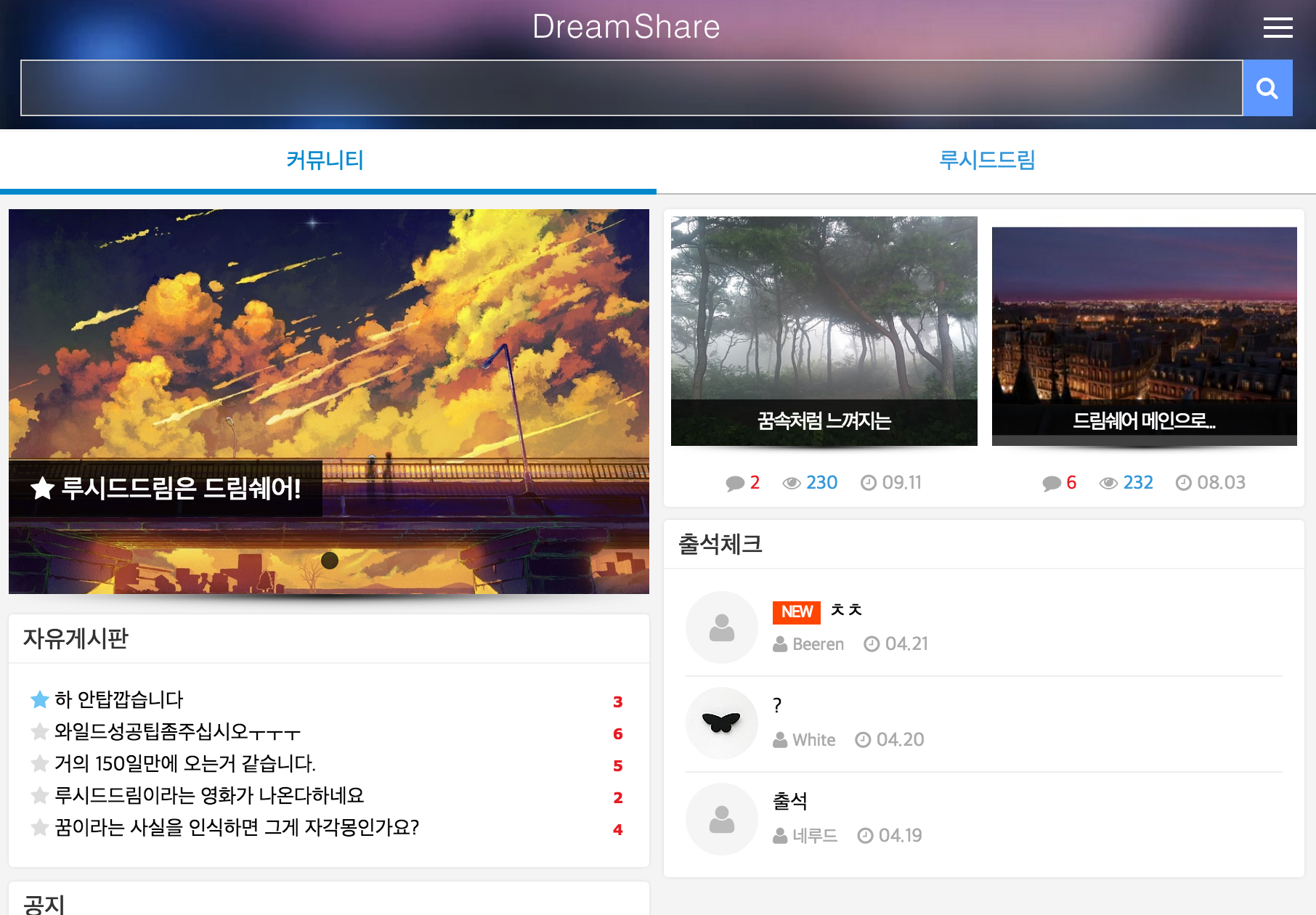Open the 자유게시판 board heading

click(x=76, y=638)
